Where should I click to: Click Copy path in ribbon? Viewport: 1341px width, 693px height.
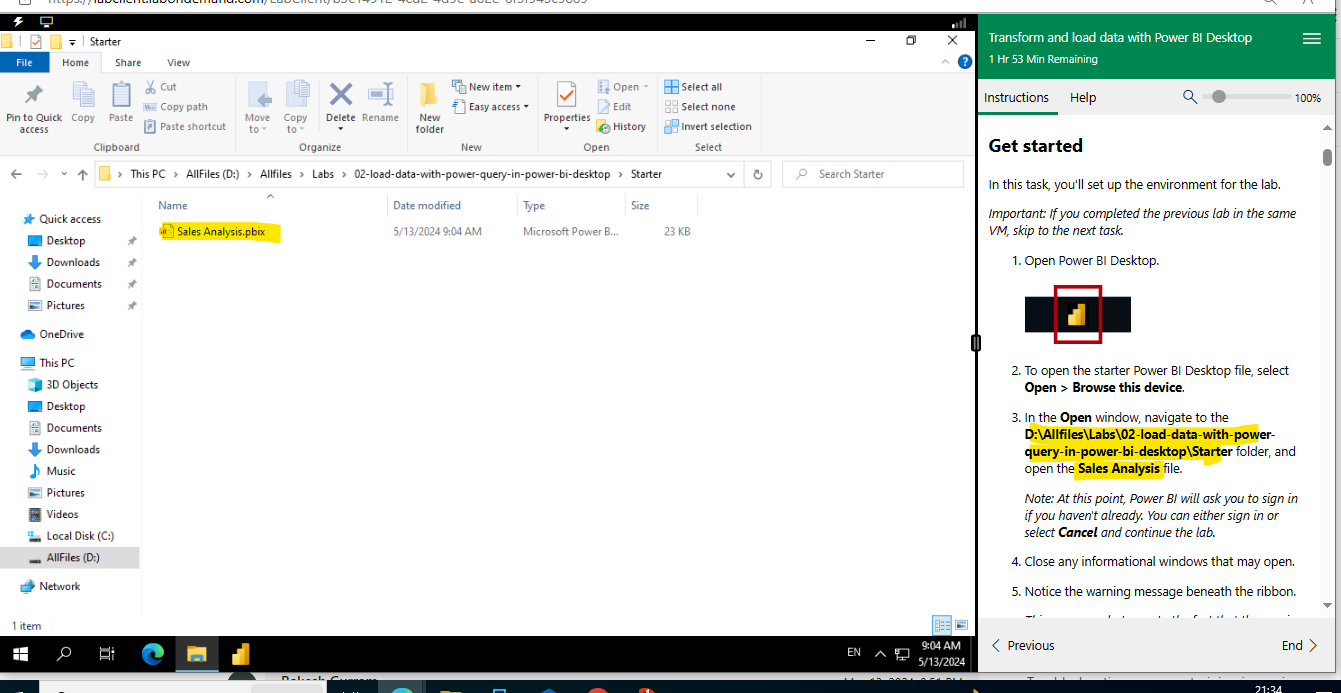click(x=176, y=107)
